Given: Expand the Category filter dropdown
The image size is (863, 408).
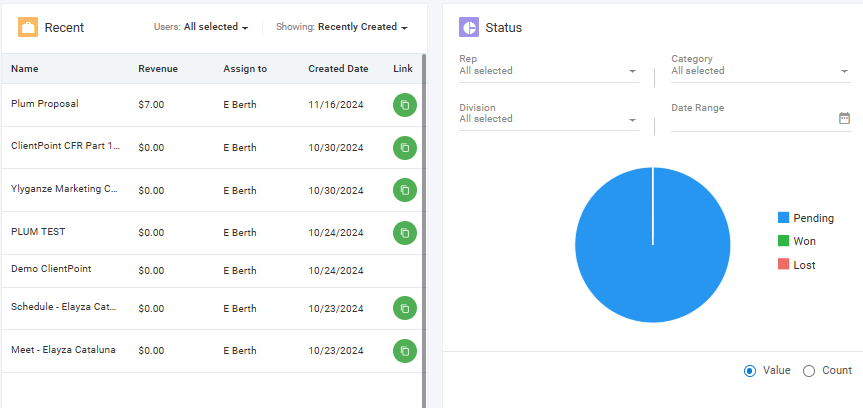Looking at the screenshot, I should click(x=761, y=68).
